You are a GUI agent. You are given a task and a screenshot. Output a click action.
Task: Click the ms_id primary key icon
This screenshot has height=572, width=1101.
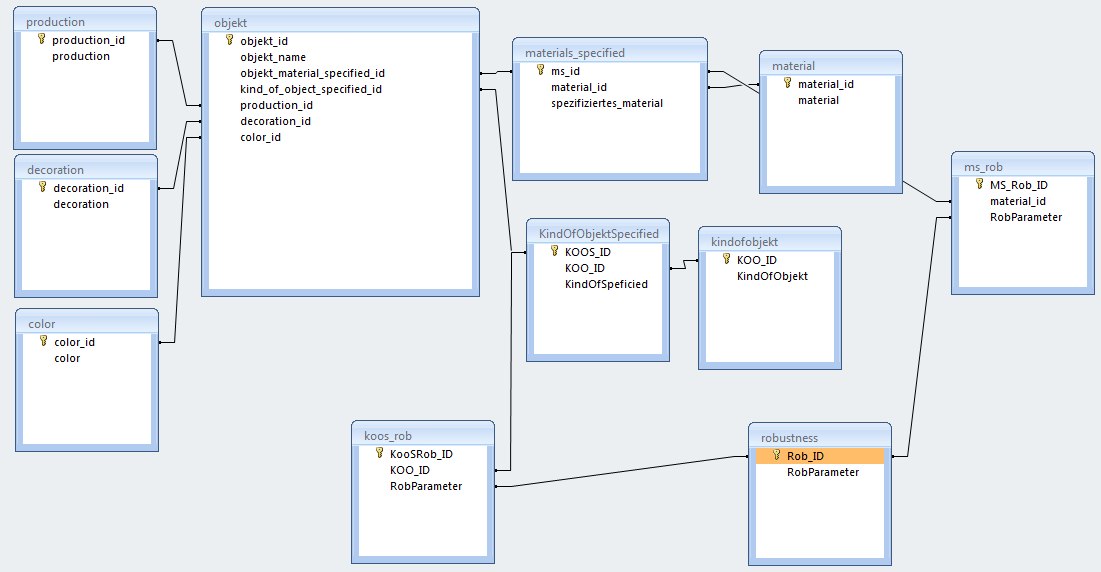click(541, 70)
